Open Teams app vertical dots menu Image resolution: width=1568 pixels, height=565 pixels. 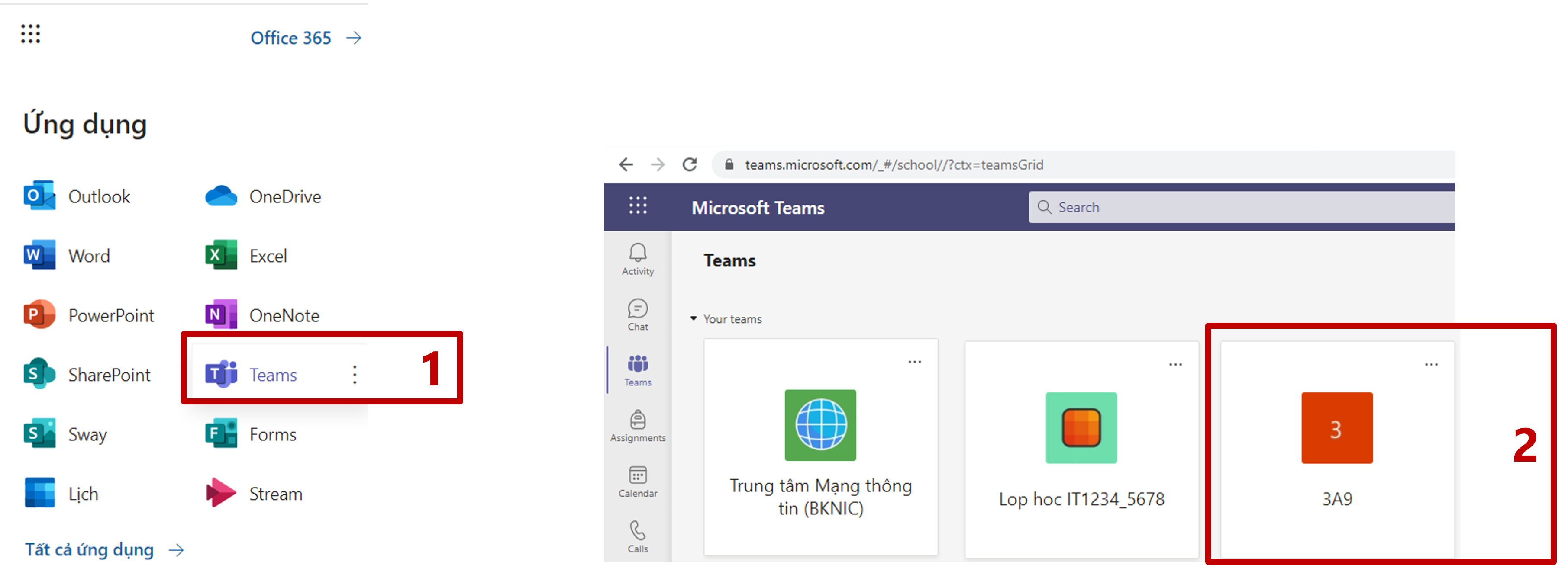354,375
